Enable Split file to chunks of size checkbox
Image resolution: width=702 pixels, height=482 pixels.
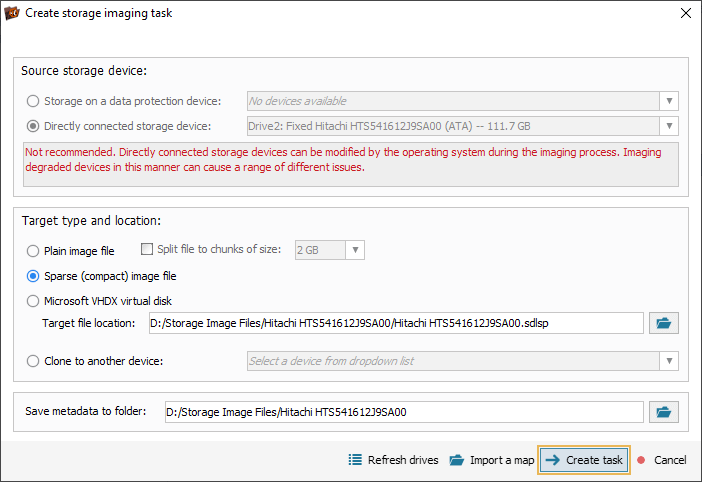pyautogui.click(x=146, y=249)
